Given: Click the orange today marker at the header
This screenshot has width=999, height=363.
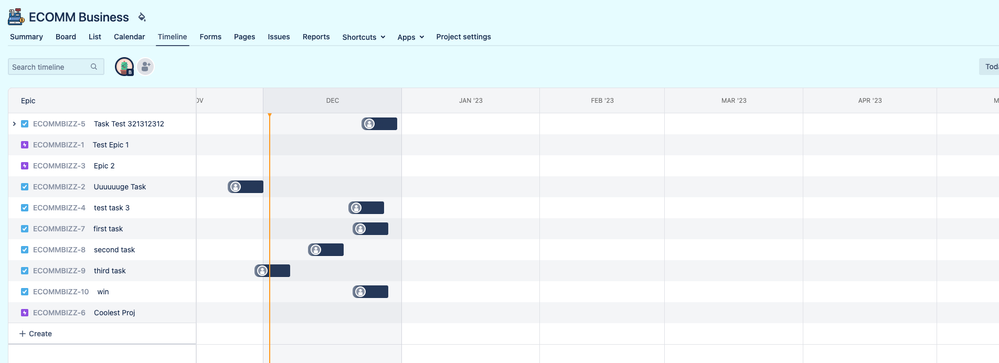Looking at the screenshot, I should tap(270, 115).
